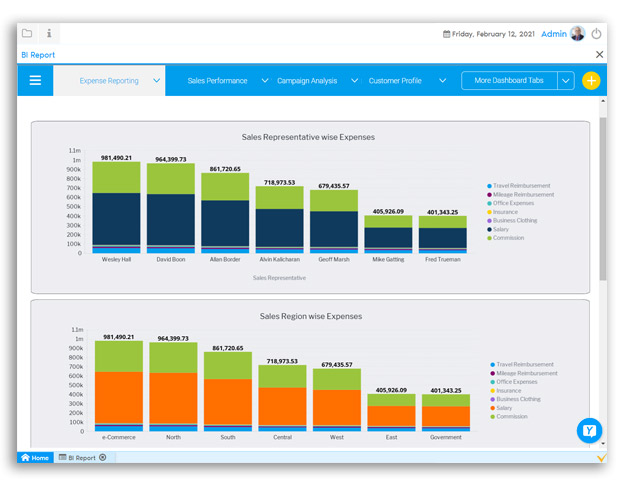Click the calendar date icon
624x486 pixels.
tap(447, 34)
